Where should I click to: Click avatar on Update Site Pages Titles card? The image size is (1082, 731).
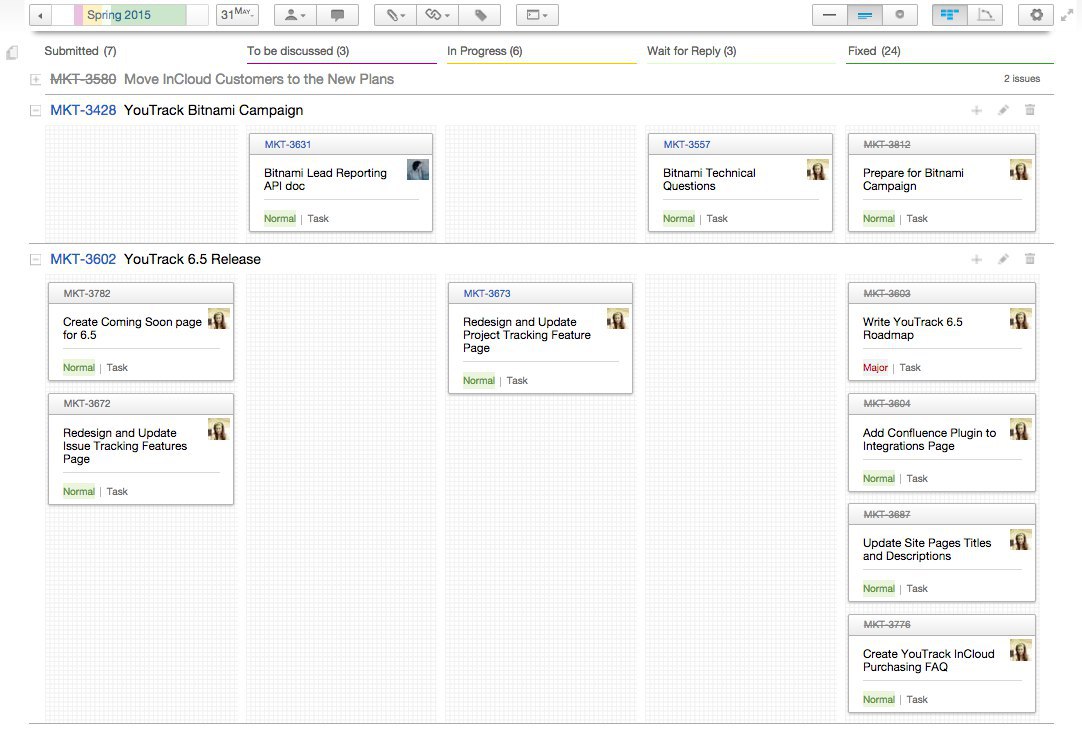1020,540
